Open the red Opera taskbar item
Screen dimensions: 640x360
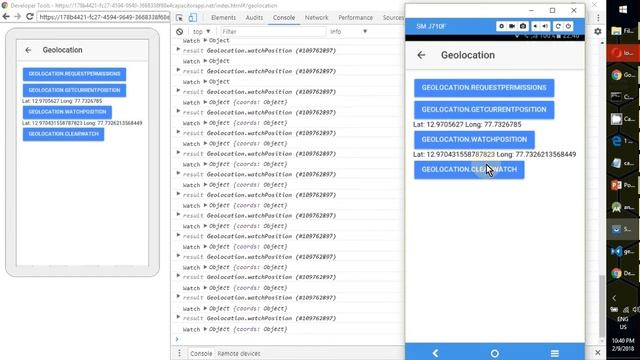coord(623,53)
